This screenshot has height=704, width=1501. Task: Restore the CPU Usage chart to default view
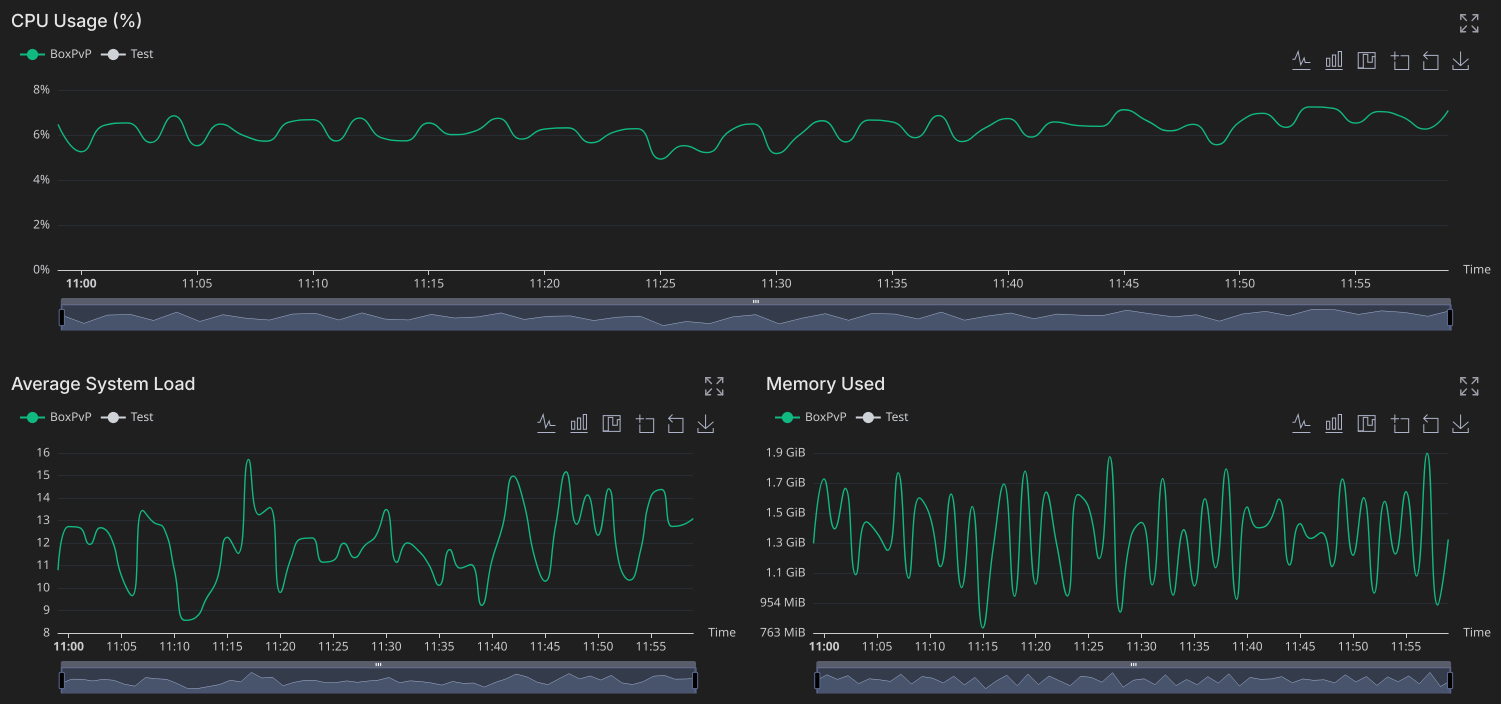(x=1429, y=60)
